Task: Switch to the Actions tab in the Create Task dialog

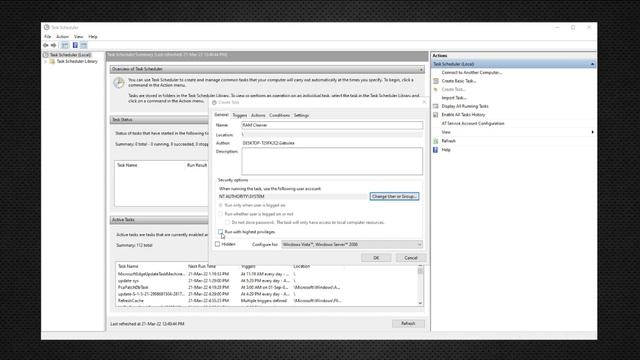Action: [x=258, y=116]
